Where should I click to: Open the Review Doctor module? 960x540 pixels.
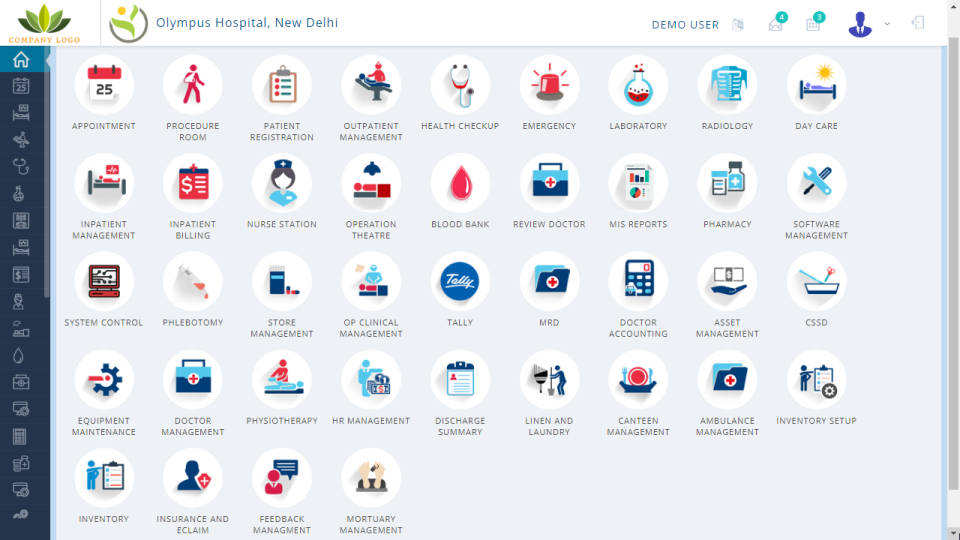click(549, 183)
